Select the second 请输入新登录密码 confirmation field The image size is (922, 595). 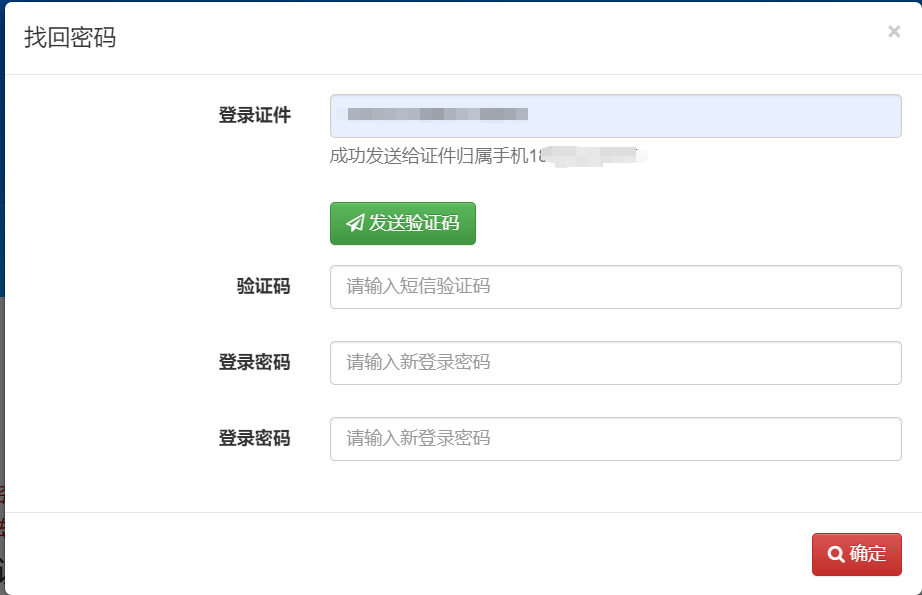[616, 439]
